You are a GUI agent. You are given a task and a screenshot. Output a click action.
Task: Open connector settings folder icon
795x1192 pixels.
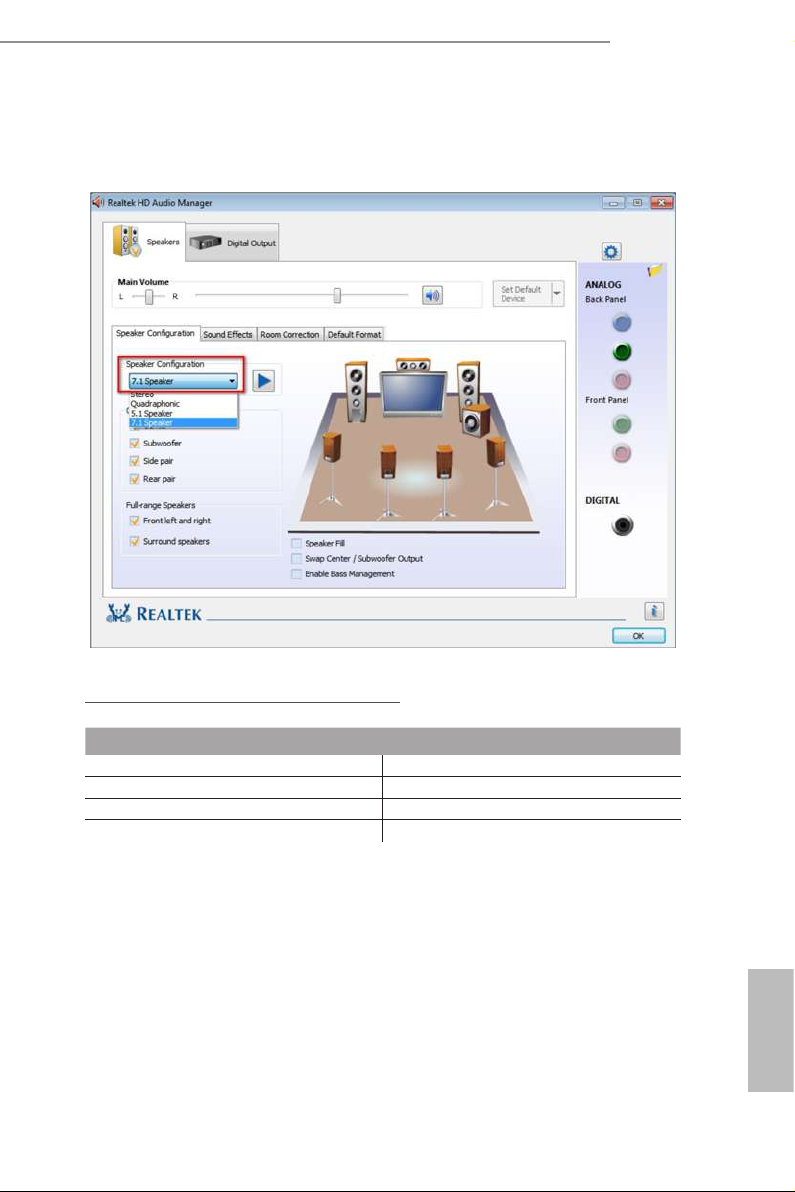(x=654, y=271)
